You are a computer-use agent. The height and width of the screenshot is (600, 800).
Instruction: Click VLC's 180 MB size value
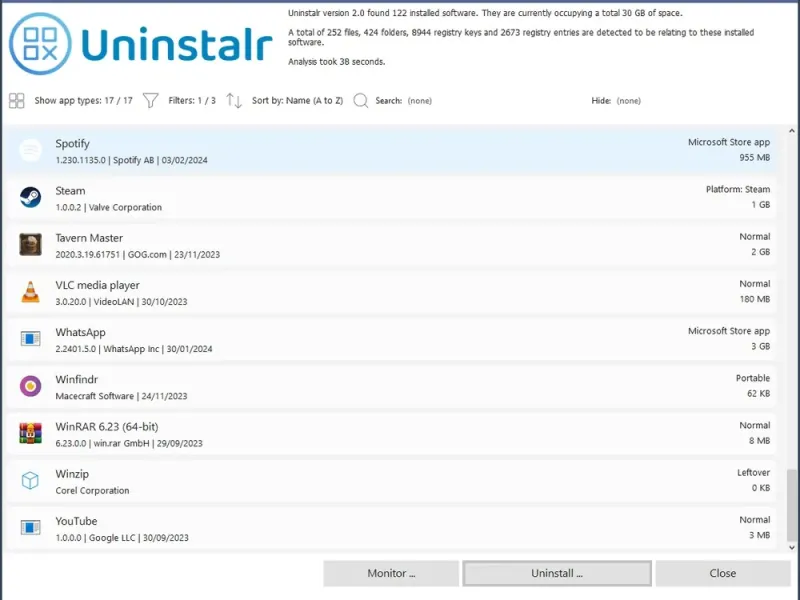[x=755, y=299]
